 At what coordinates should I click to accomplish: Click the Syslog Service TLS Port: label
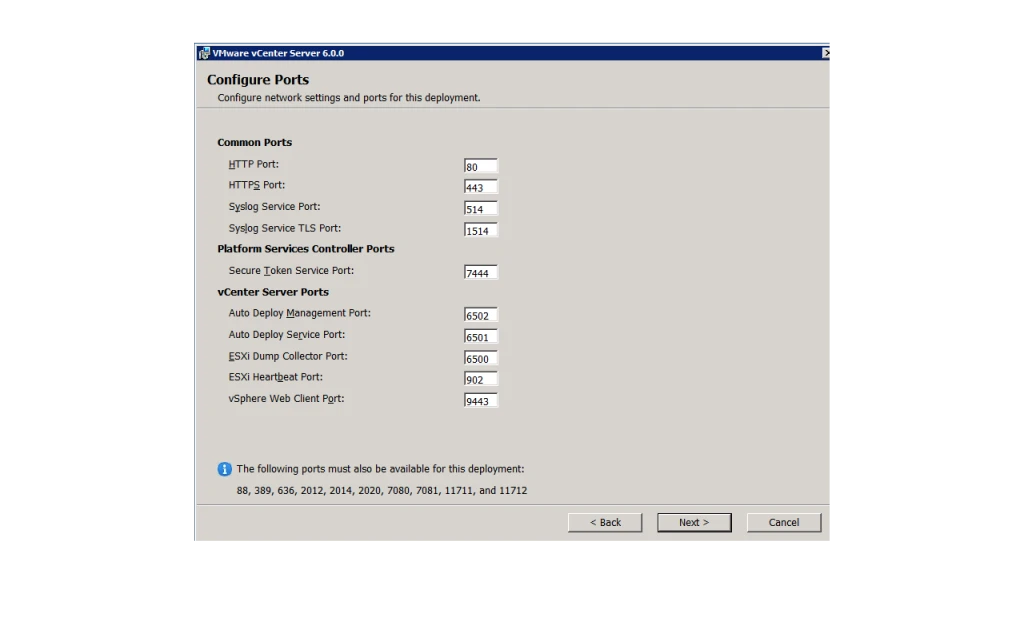click(x=285, y=228)
